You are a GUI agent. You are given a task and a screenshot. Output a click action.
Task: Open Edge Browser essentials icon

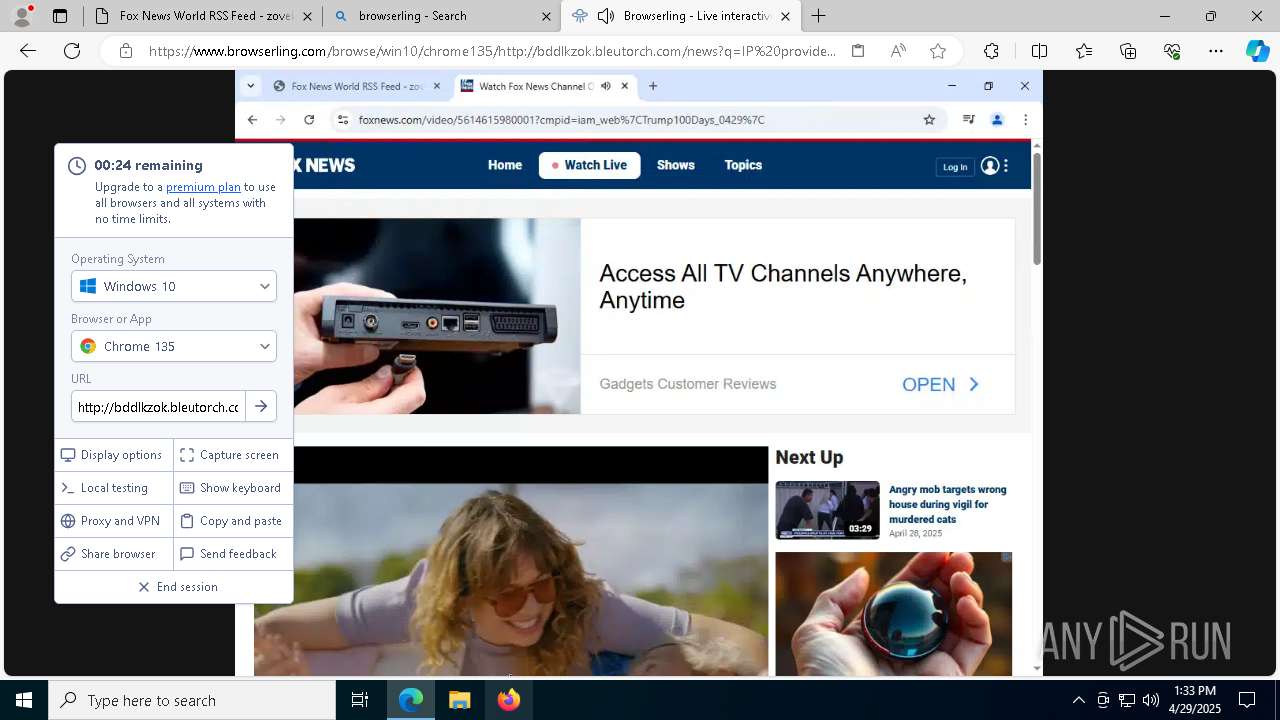[x=1172, y=51]
